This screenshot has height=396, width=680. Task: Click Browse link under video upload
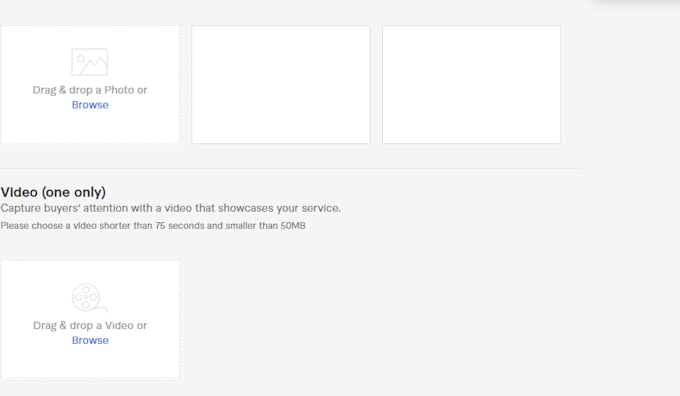click(x=90, y=340)
